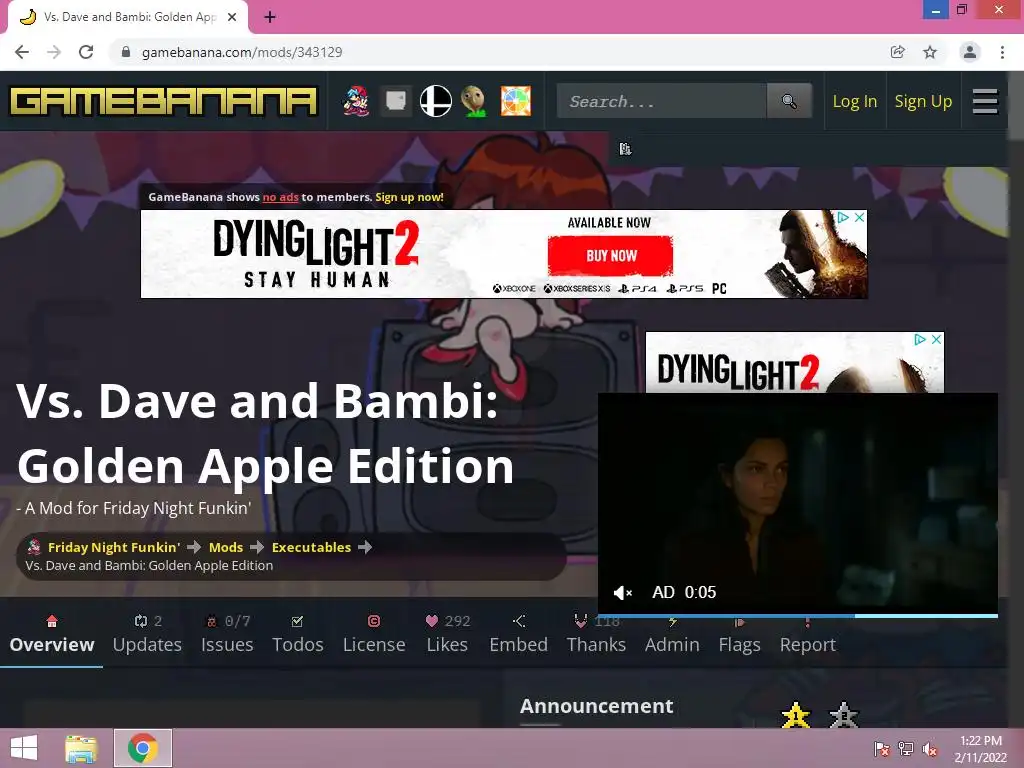
Task: Switch to the License tab
Action: [x=374, y=633]
